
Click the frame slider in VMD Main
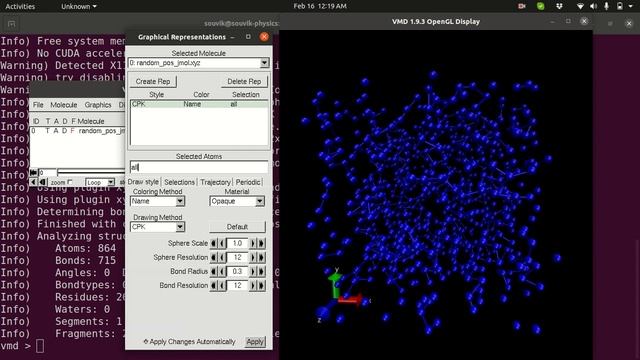point(91,172)
